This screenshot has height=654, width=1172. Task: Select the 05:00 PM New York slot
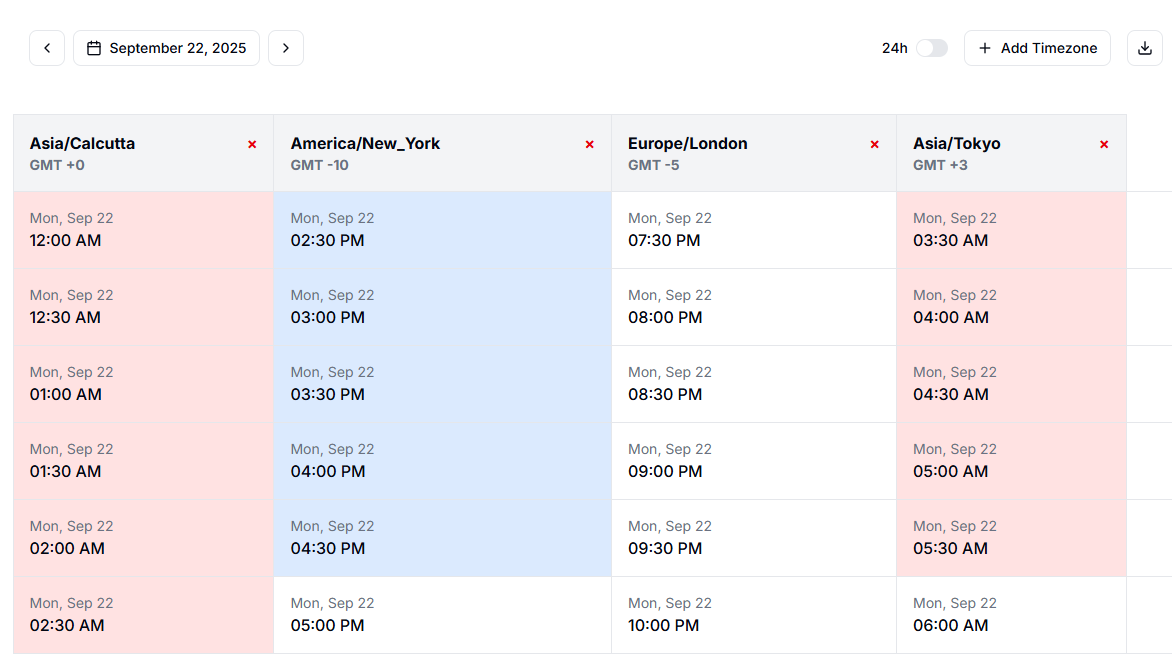pyautogui.click(x=442, y=615)
